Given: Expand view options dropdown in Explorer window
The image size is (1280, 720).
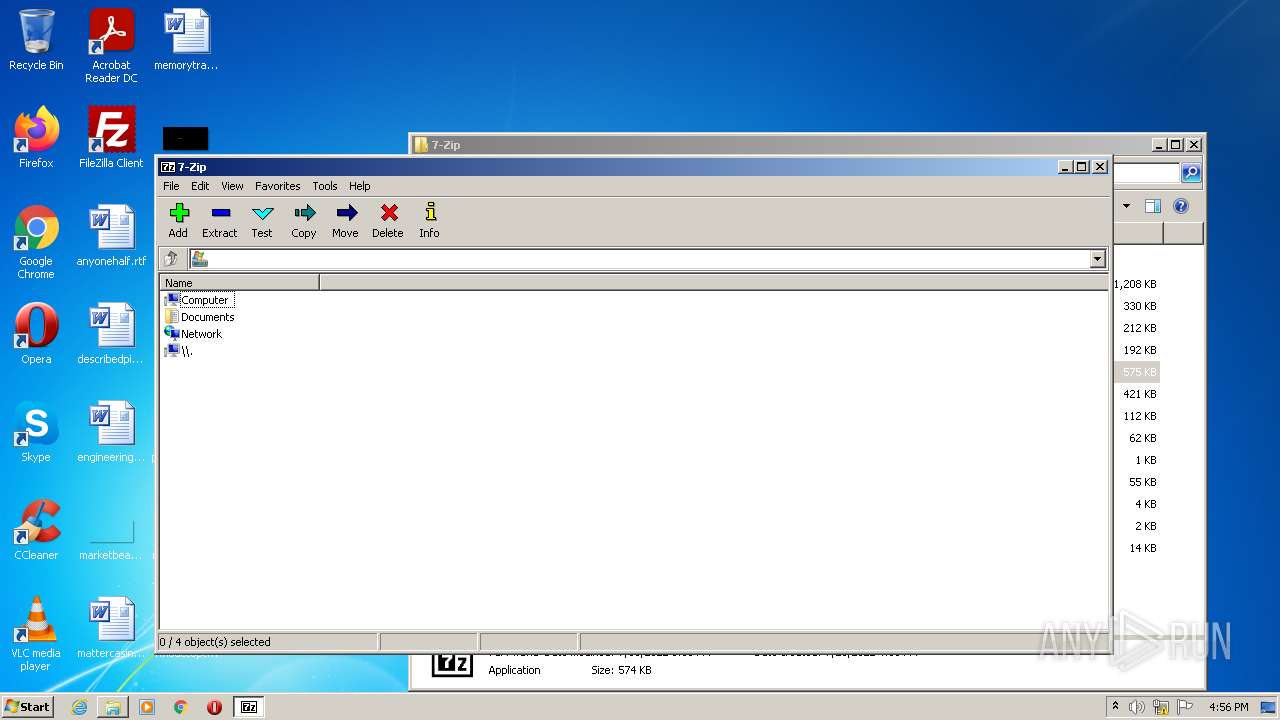Looking at the screenshot, I should (x=1126, y=206).
